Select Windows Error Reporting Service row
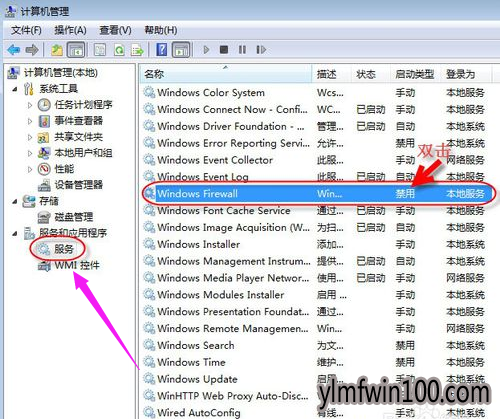The width and height of the screenshot is (501, 419). [233, 143]
